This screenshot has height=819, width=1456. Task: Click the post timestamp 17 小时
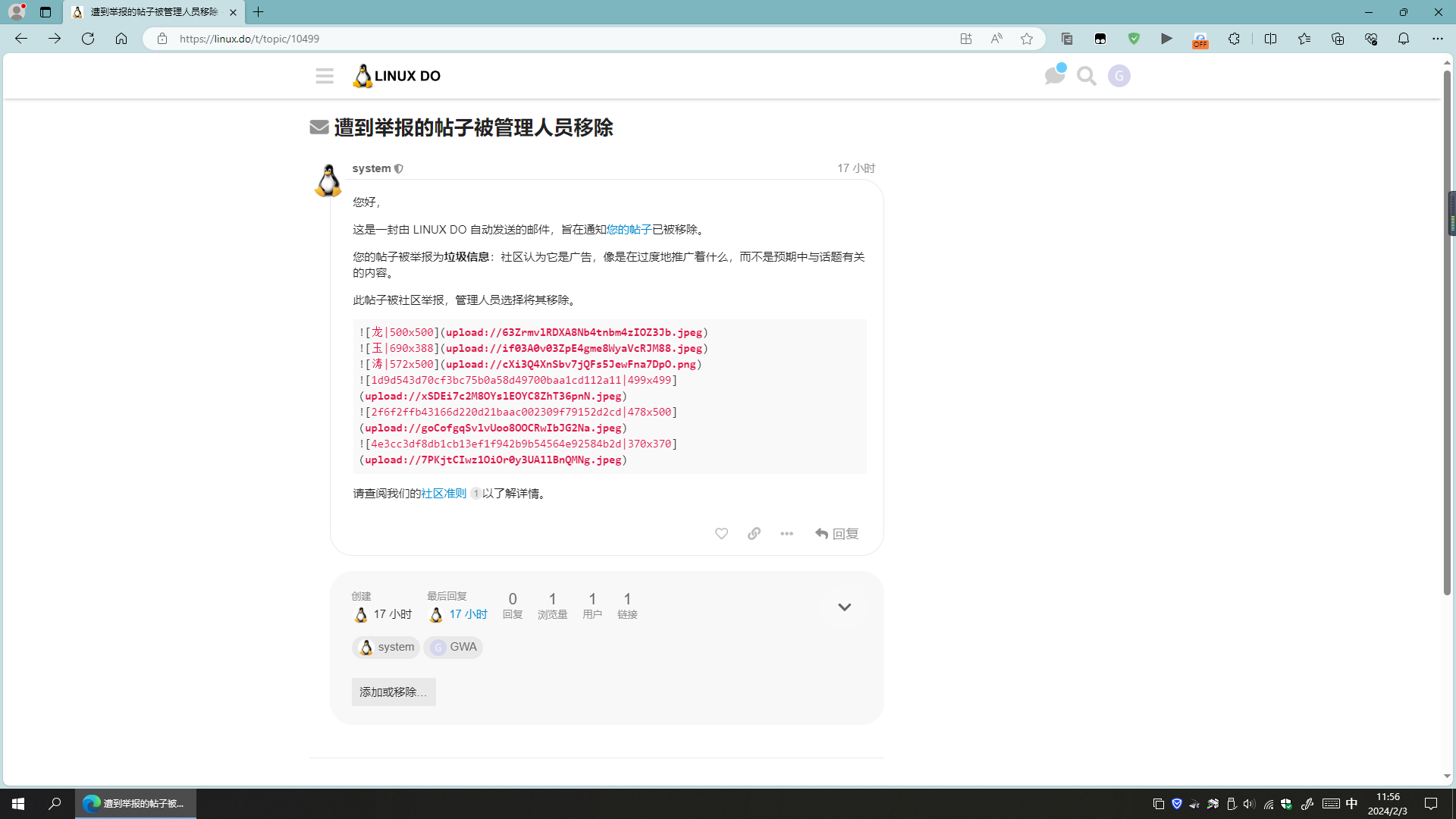(x=856, y=168)
